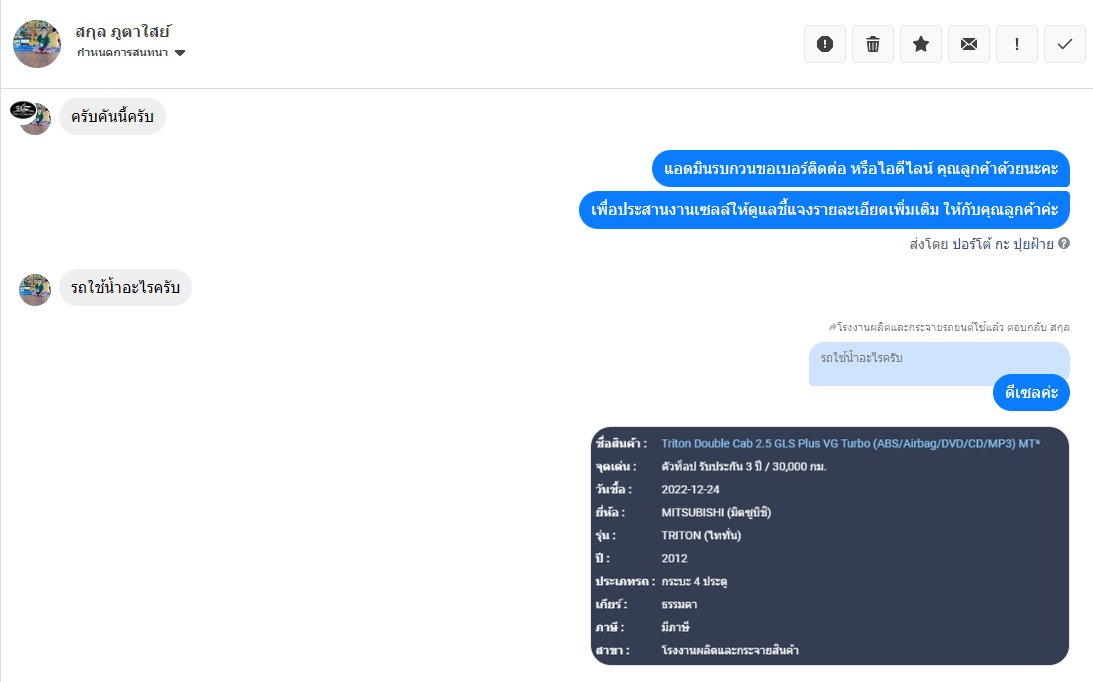
Task: Click the help question mark beside sender name
Action: pos(1064,243)
